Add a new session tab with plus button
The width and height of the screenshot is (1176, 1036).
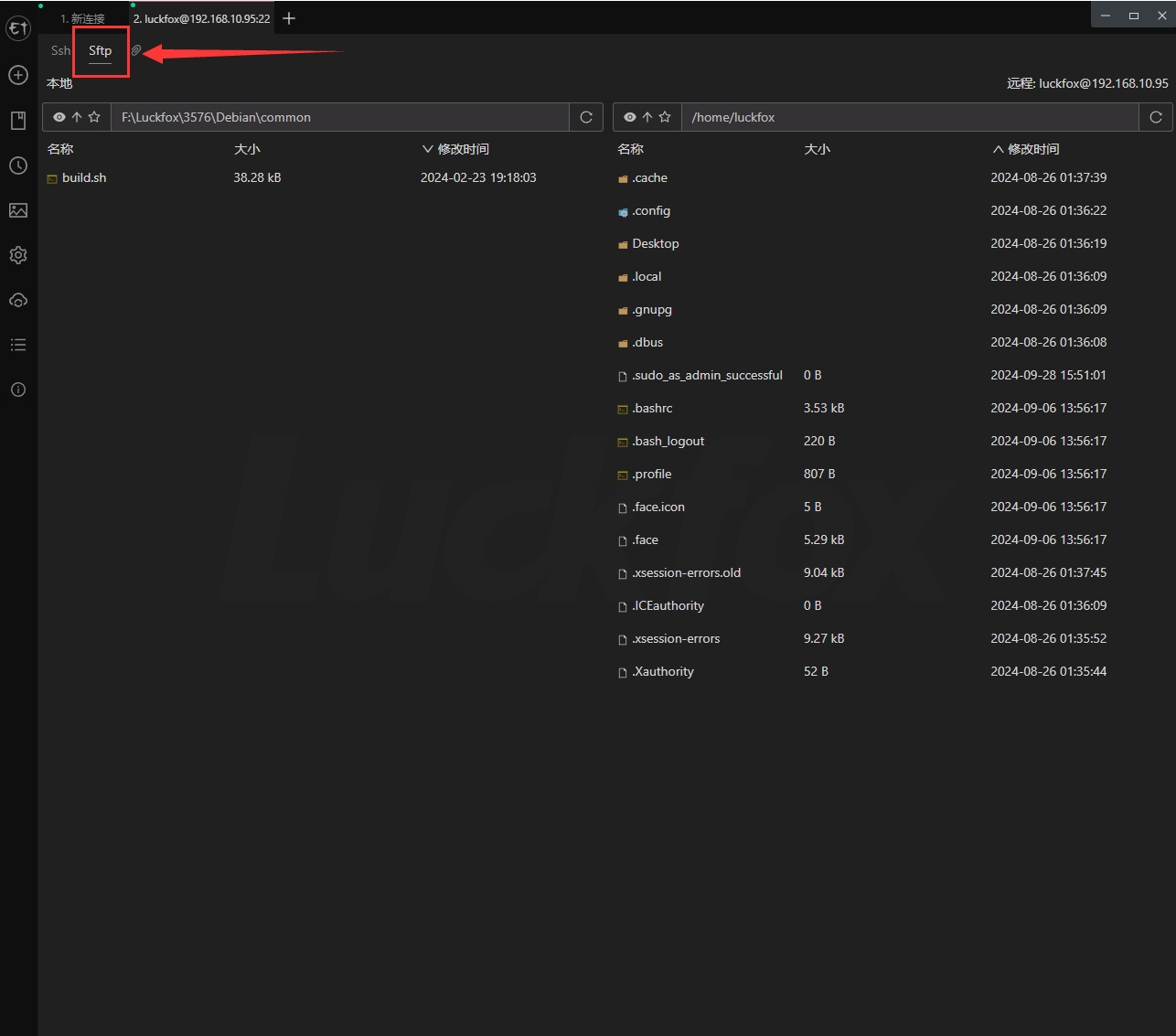pyautogui.click(x=289, y=18)
